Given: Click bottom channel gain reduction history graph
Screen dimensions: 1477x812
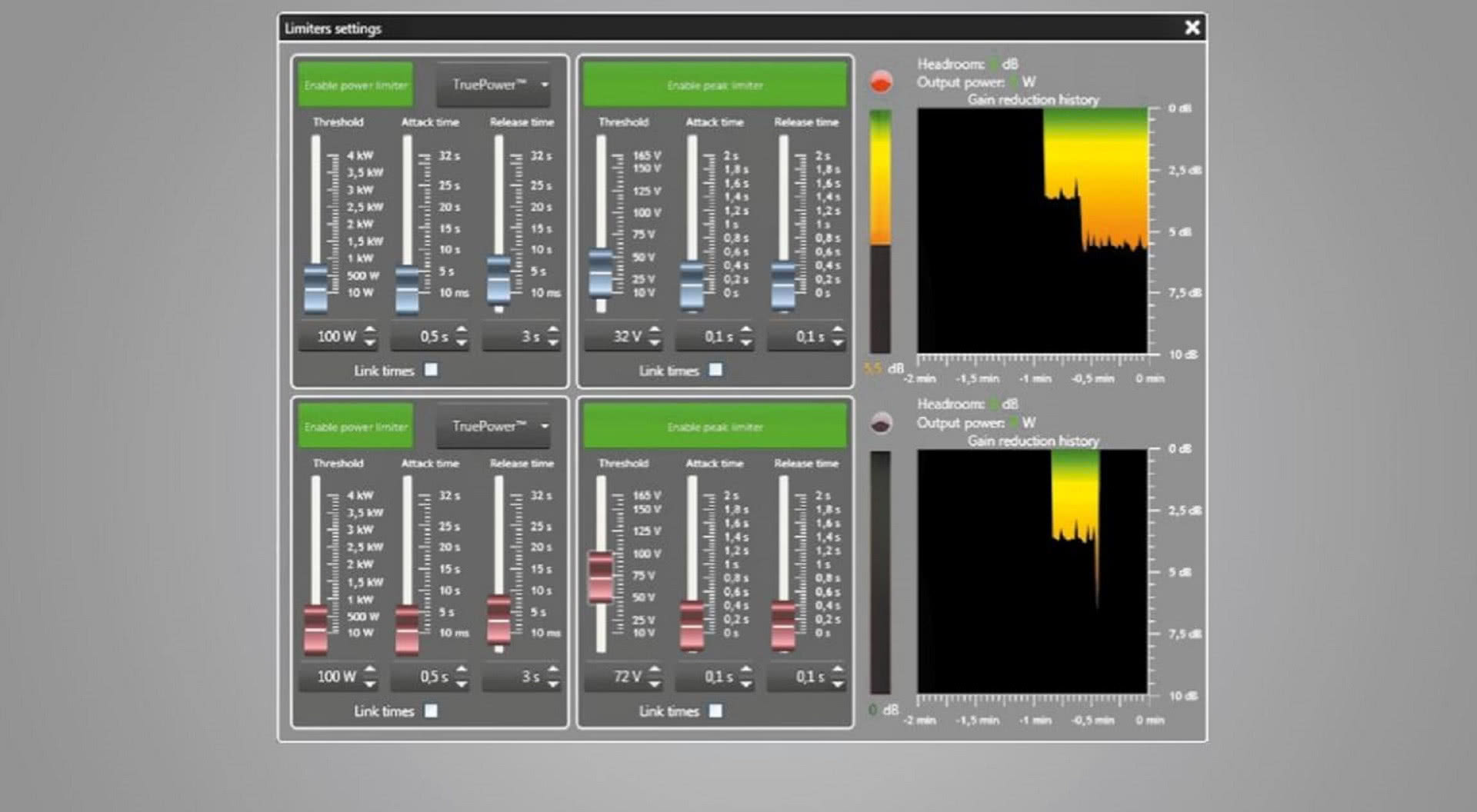Looking at the screenshot, I should 1032,571.
